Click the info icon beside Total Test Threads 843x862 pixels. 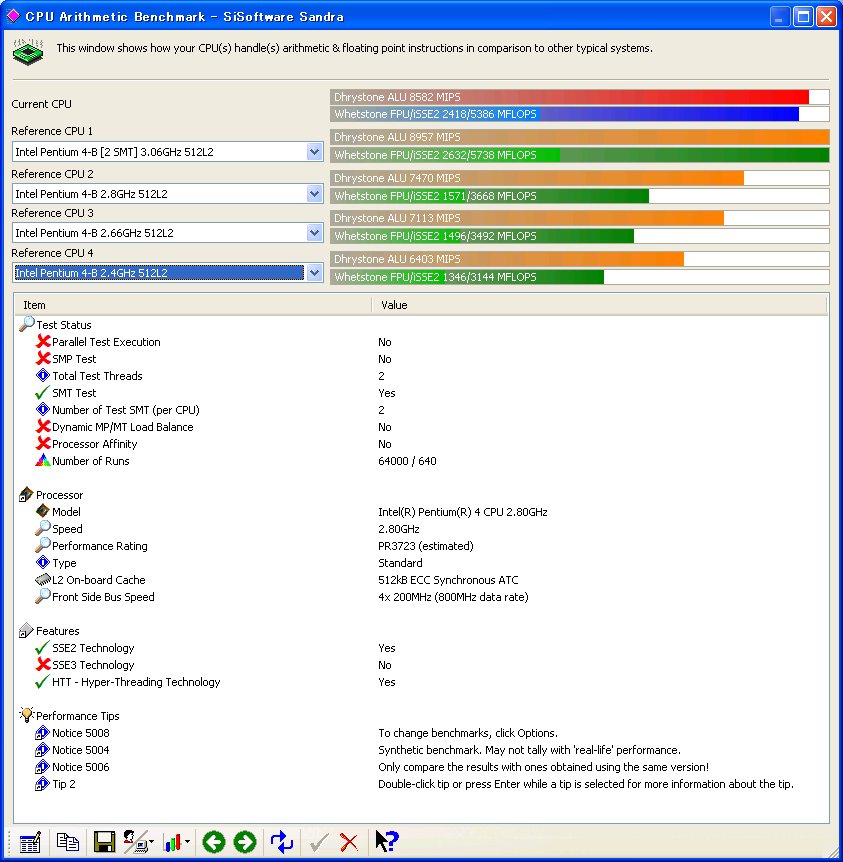click(43, 375)
